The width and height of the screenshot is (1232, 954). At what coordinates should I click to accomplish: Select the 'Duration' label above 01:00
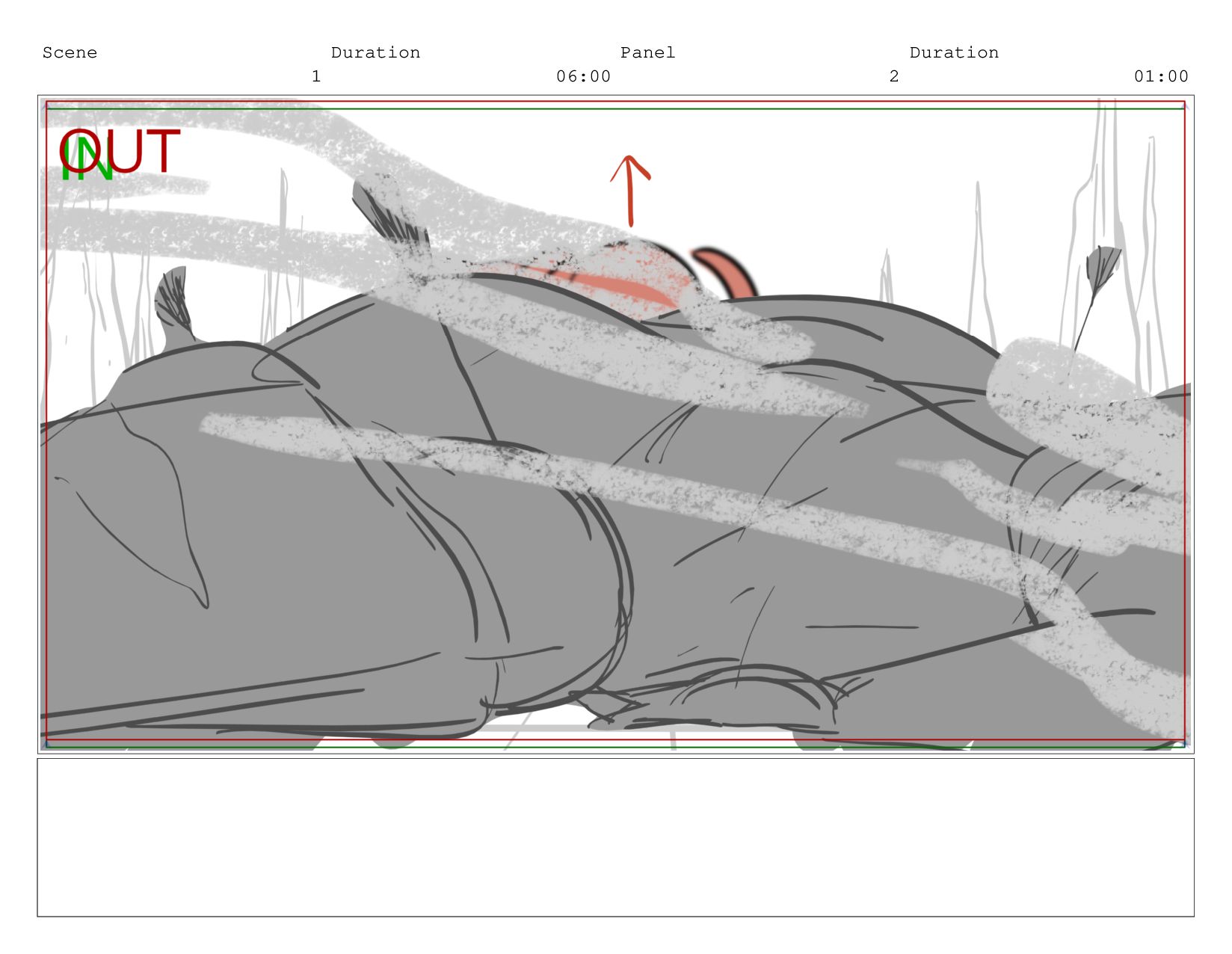[x=954, y=53]
